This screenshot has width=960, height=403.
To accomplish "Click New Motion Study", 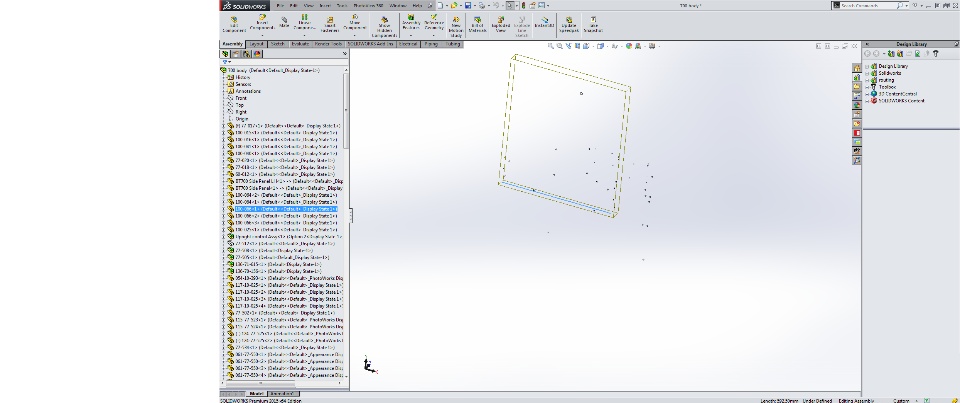I will [x=456, y=27].
